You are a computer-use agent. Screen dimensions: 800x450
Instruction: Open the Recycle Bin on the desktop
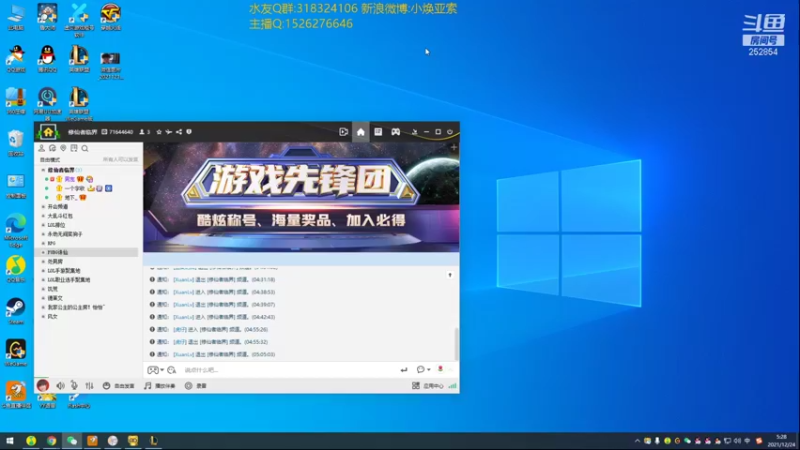point(16,143)
